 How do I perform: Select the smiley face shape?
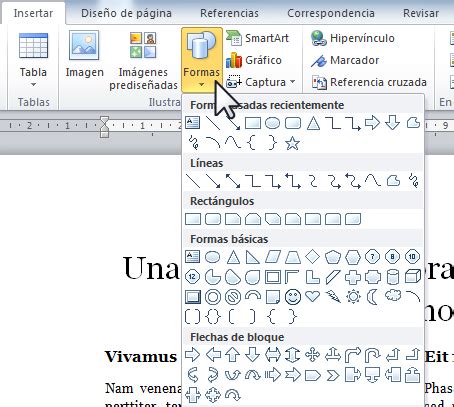(x=293, y=296)
